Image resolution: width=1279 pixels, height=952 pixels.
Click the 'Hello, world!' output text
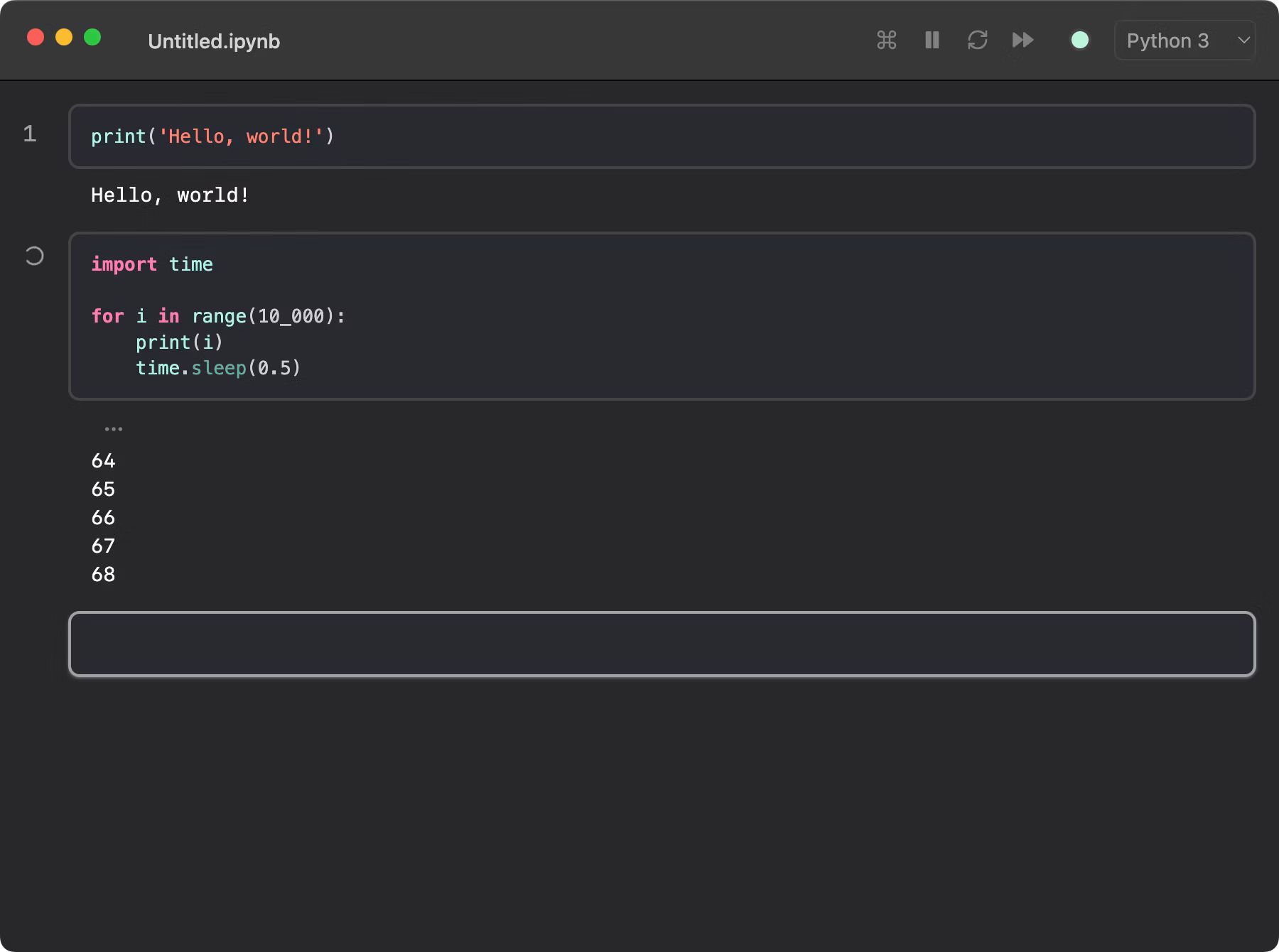[x=170, y=195]
